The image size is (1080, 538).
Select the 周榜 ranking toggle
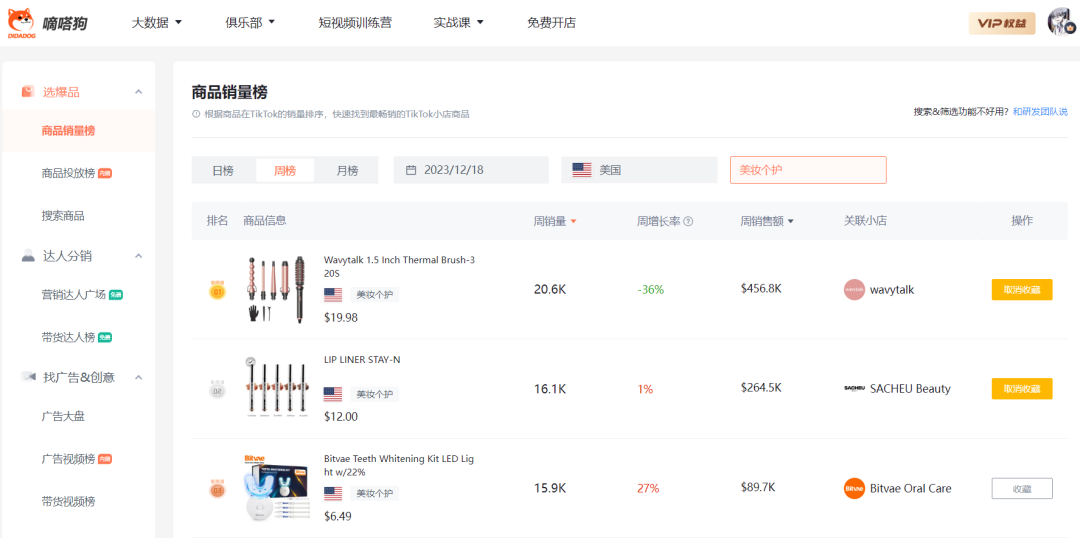click(x=285, y=170)
